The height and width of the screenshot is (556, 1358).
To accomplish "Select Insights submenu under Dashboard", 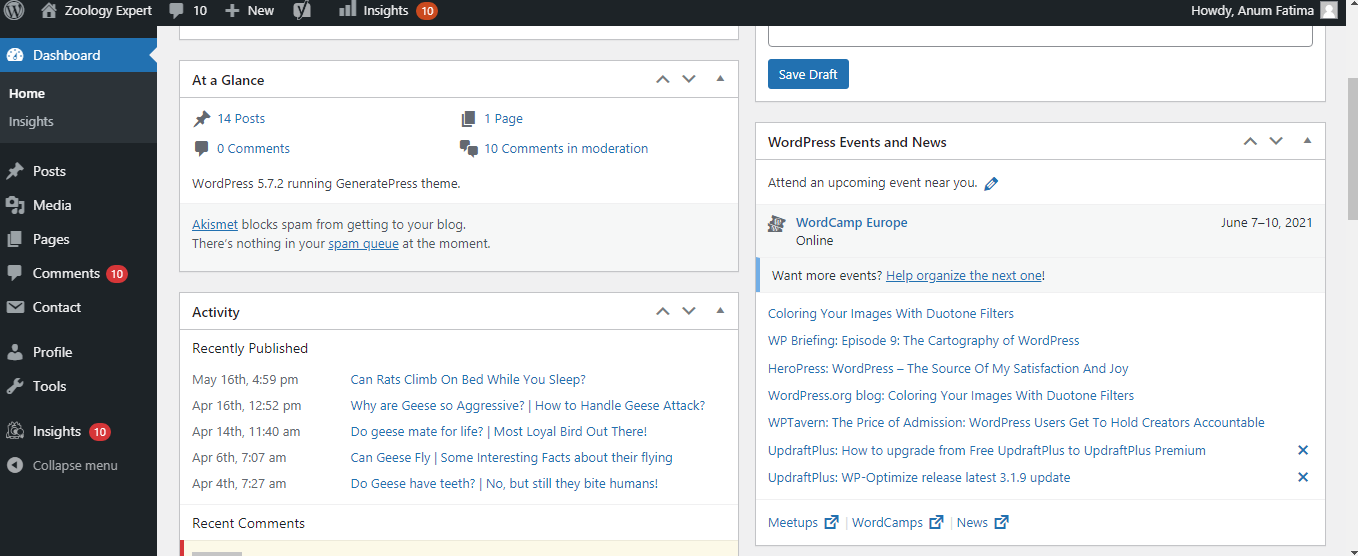I will pyautogui.click(x=31, y=121).
